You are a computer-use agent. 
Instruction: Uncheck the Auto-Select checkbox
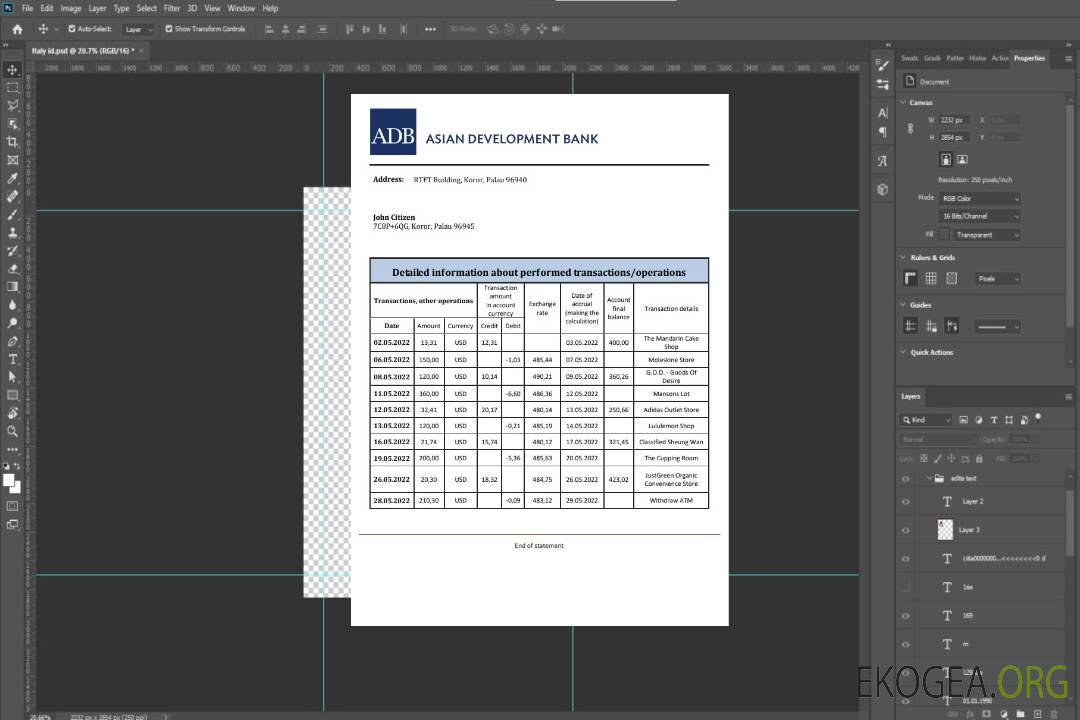coord(72,29)
